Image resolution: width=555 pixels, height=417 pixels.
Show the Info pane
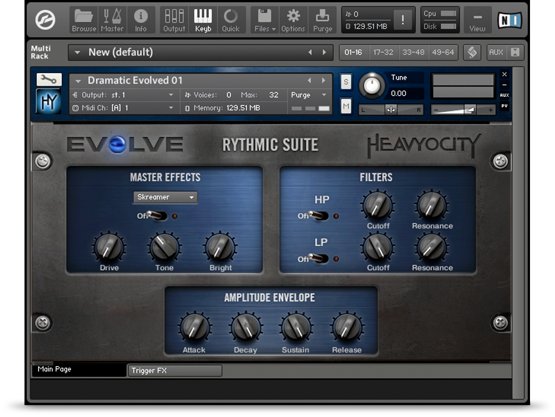coord(141,20)
